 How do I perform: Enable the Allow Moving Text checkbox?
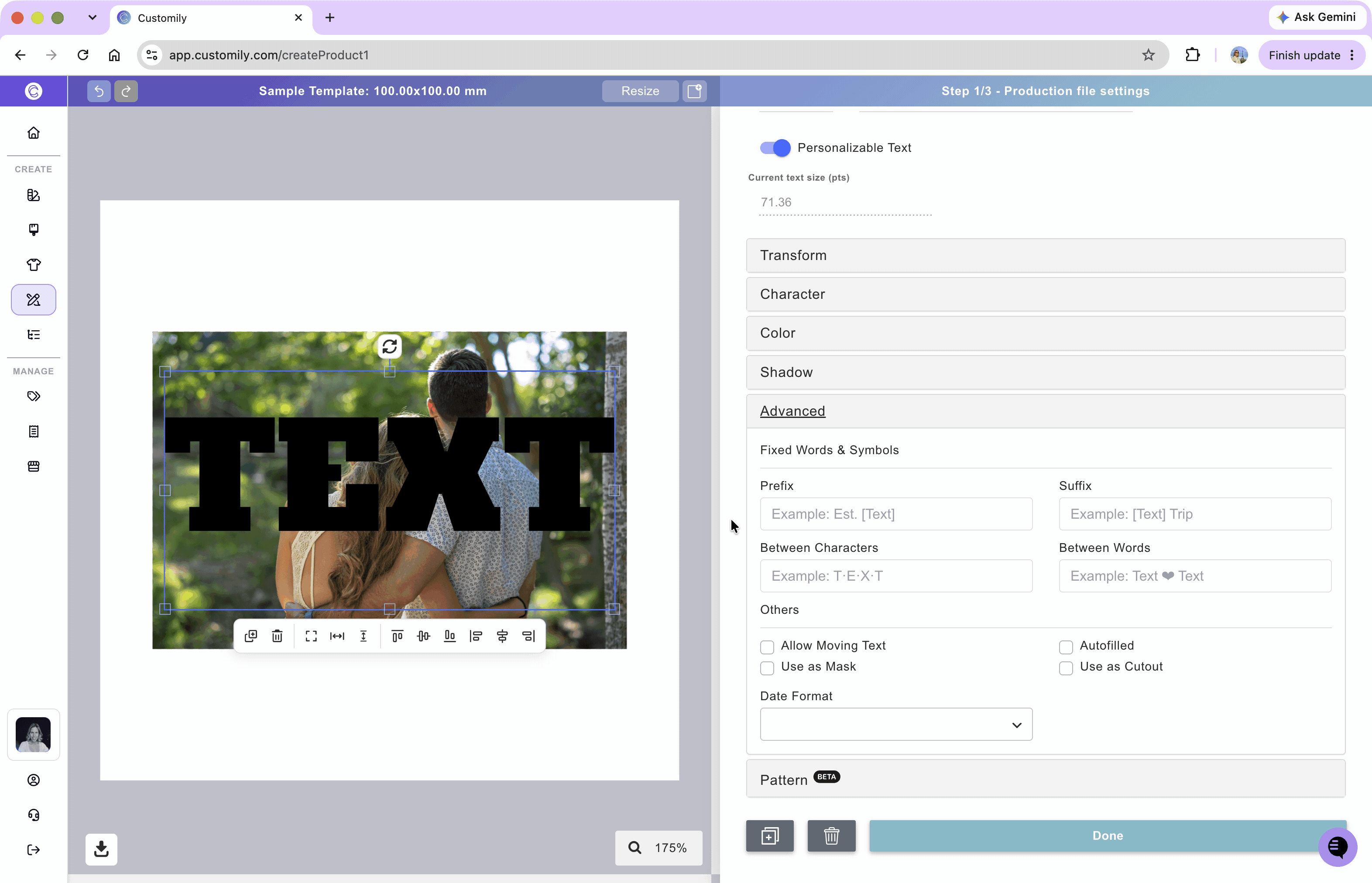click(767, 647)
